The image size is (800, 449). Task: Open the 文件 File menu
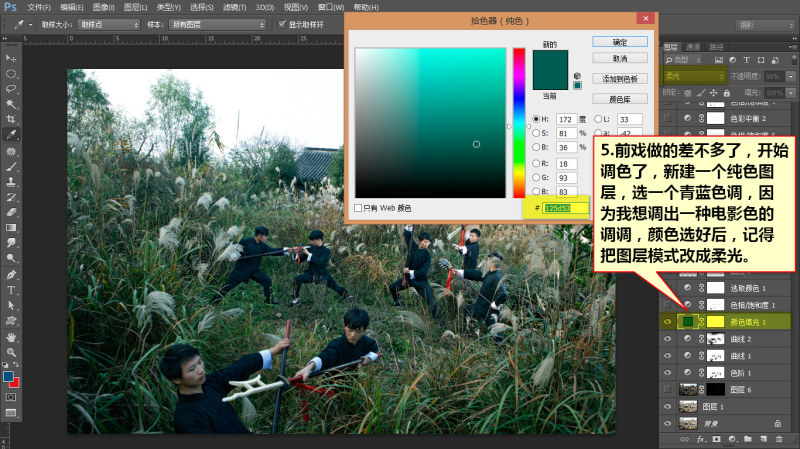[39, 8]
